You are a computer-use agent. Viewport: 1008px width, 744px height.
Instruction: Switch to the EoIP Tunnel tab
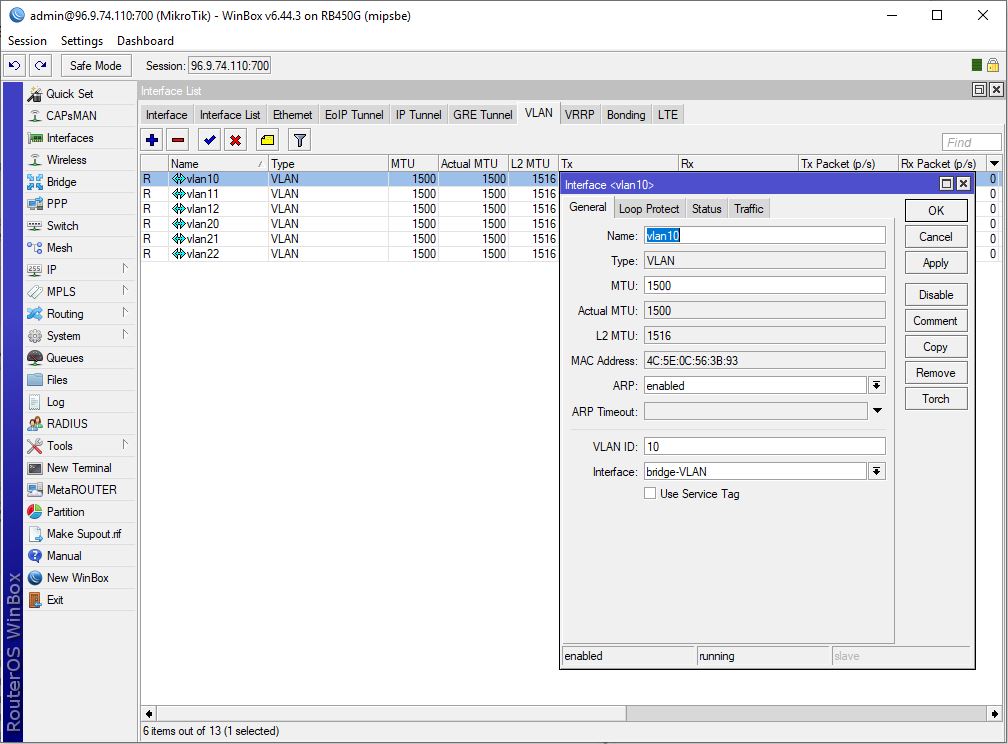[354, 114]
